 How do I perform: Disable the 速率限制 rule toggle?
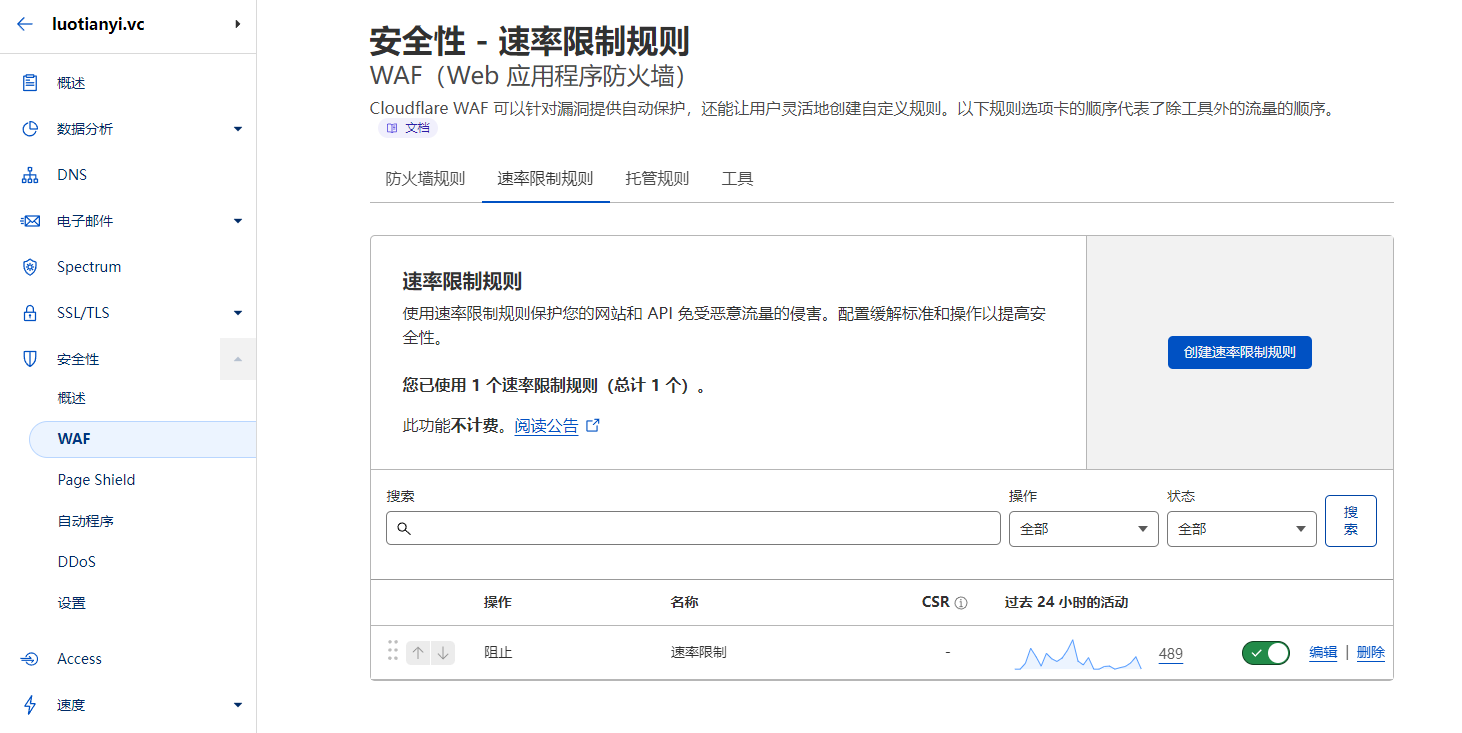pos(1266,653)
